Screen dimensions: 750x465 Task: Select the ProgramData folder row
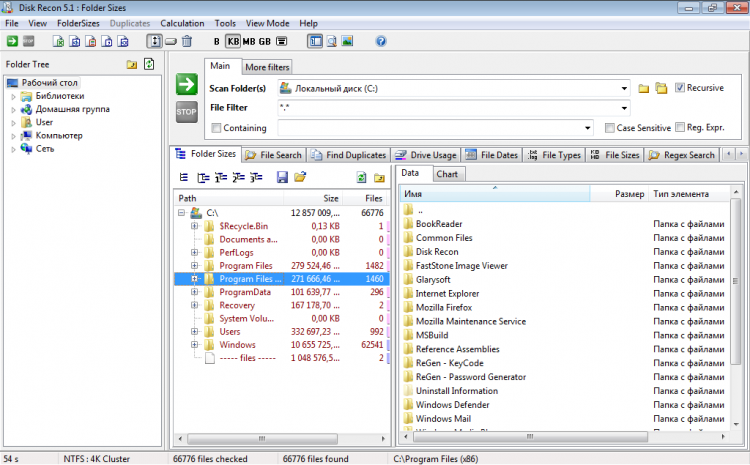281,292
